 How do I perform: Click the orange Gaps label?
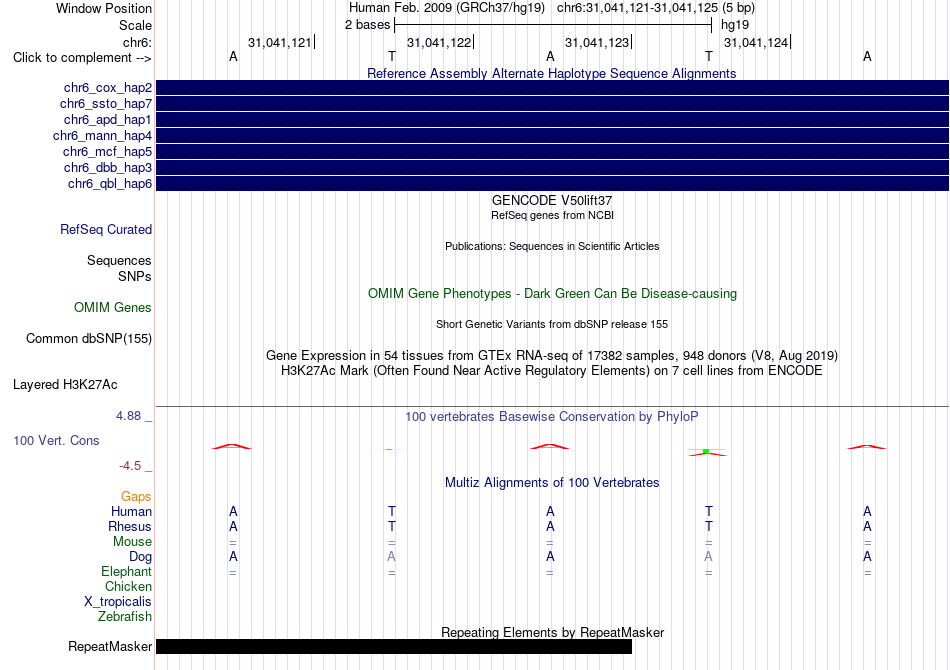[x=136, y=497]
